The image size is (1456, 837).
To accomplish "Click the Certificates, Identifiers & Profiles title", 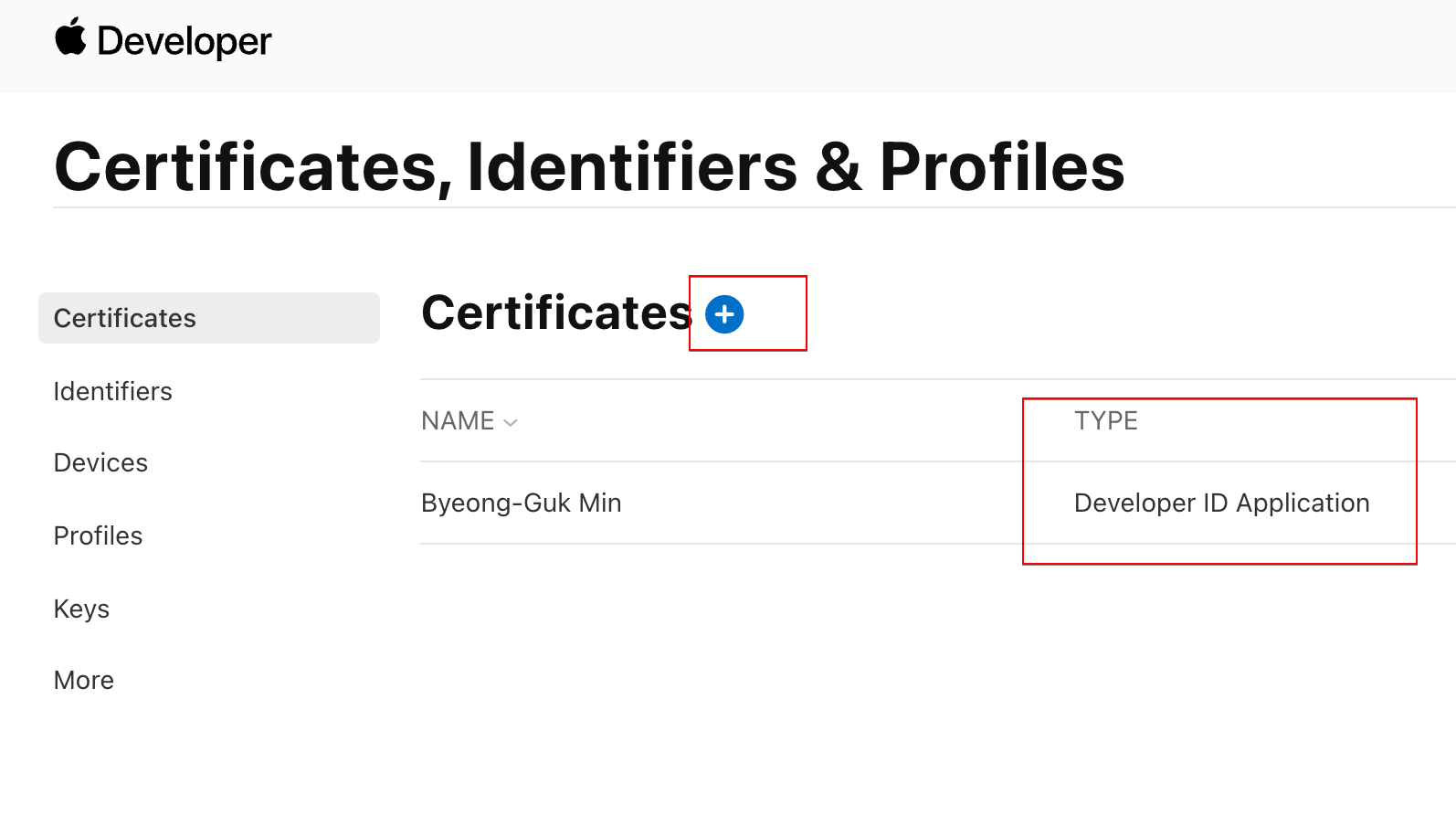I will pyautogui.click(x=590, y=166).
